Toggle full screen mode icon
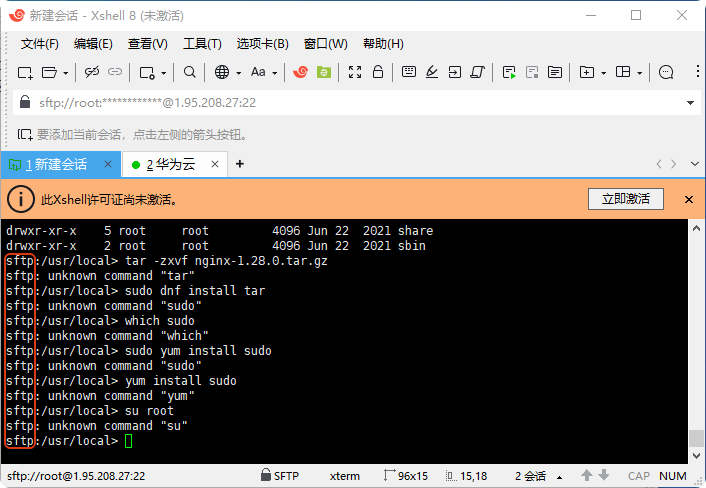Viewport: 706px width, 488px height. click(355, 72)
